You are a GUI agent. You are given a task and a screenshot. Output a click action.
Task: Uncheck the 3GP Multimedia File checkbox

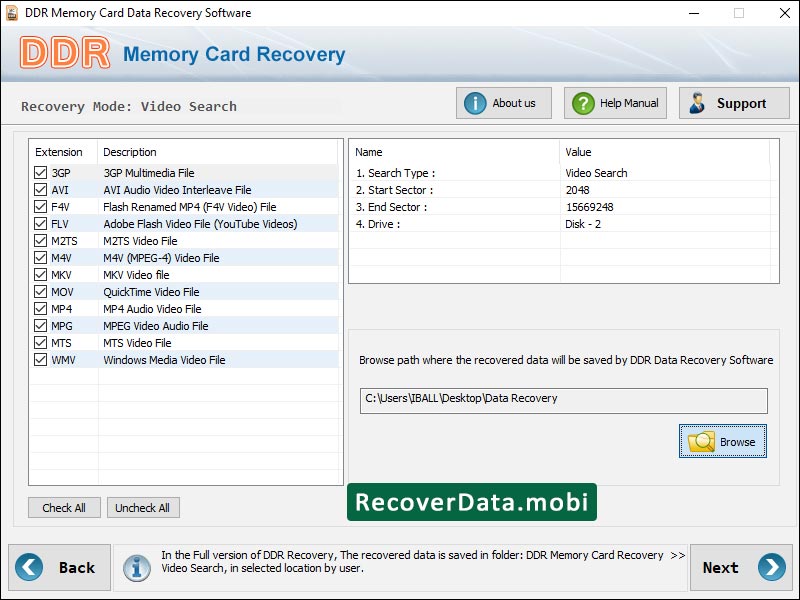39,172
